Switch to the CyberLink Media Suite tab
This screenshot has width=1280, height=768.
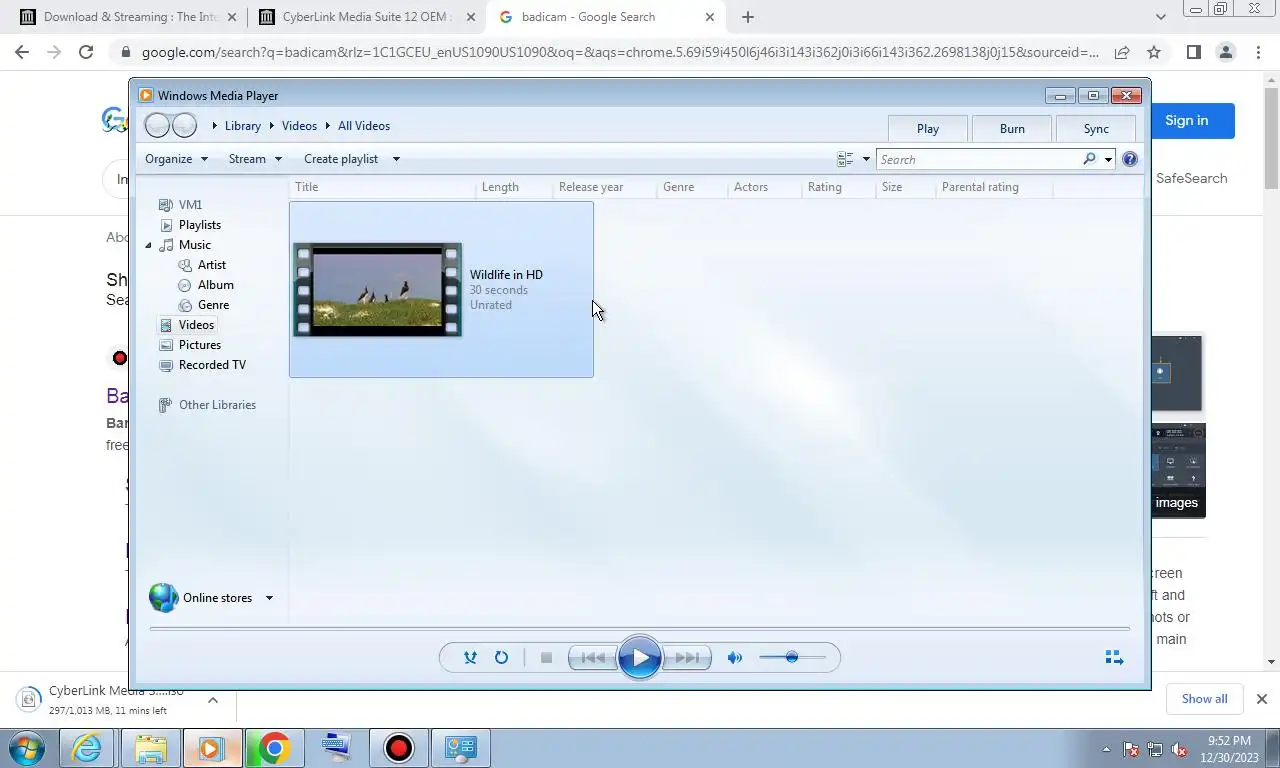point(366,17)
